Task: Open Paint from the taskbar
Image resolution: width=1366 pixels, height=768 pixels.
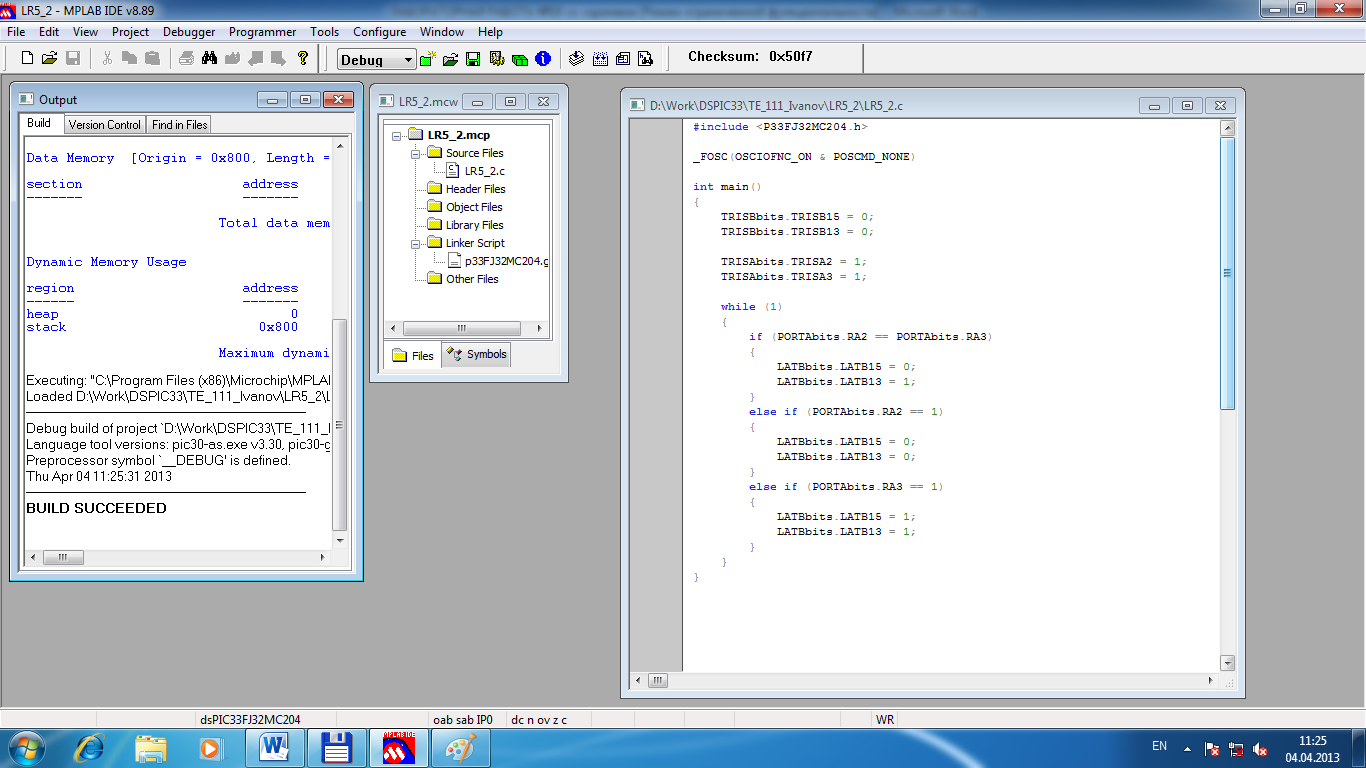Action: [x=461, y=747]
